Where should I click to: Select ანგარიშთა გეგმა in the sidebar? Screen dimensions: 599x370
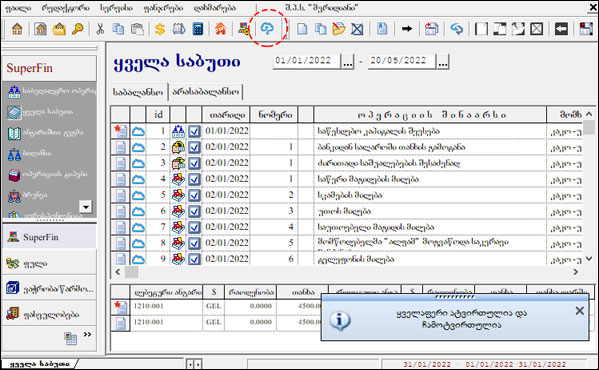coord(45,133)
